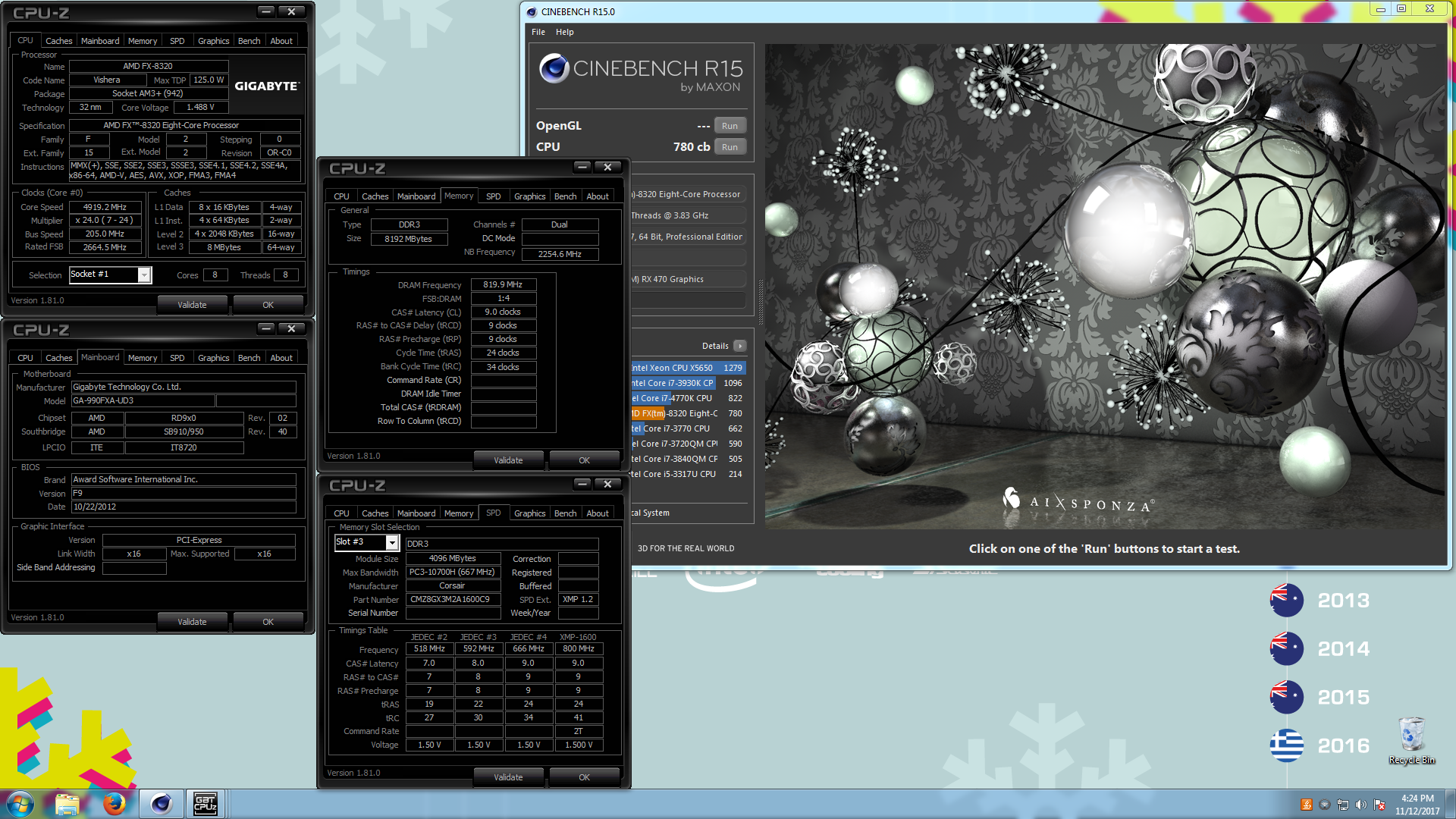Image resolution: width=1456 pixels, height=819 pixels.
Task: Click OK in CPU-Z slot selection window
Action: point(584,777)
